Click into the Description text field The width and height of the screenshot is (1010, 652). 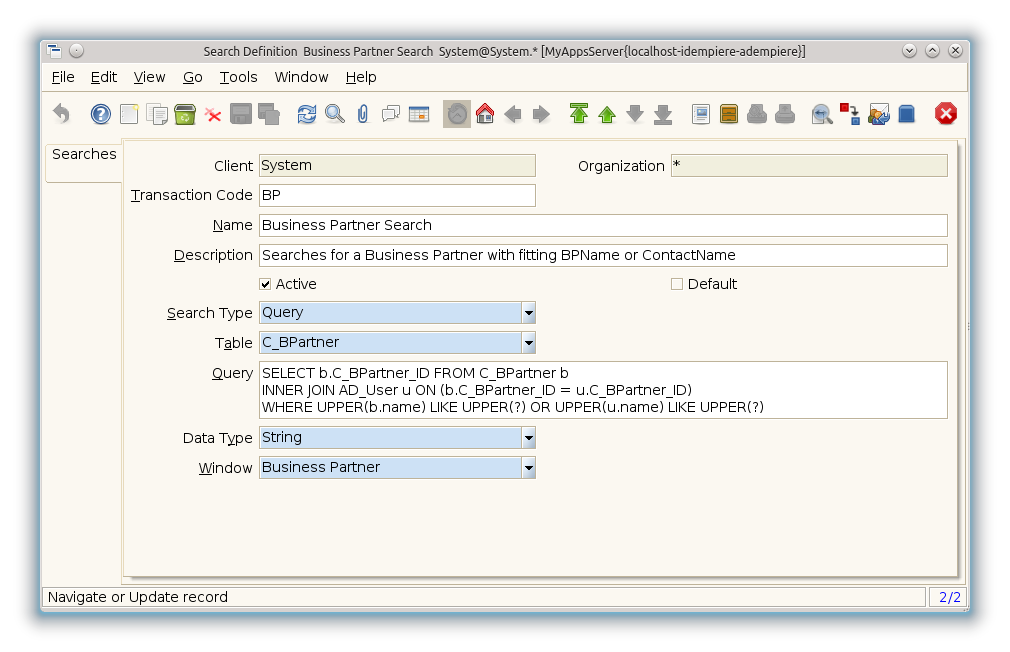coord(602,255)
